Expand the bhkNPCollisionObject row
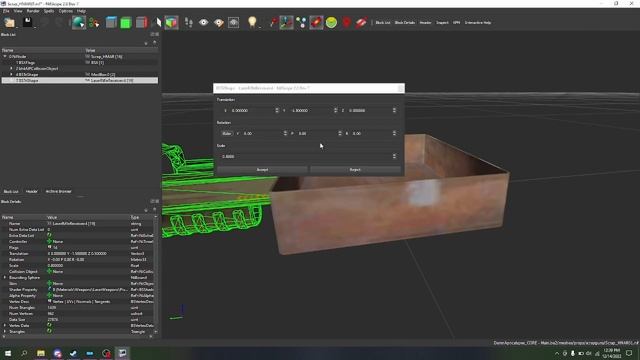The image size is (640, 360). 11,69
